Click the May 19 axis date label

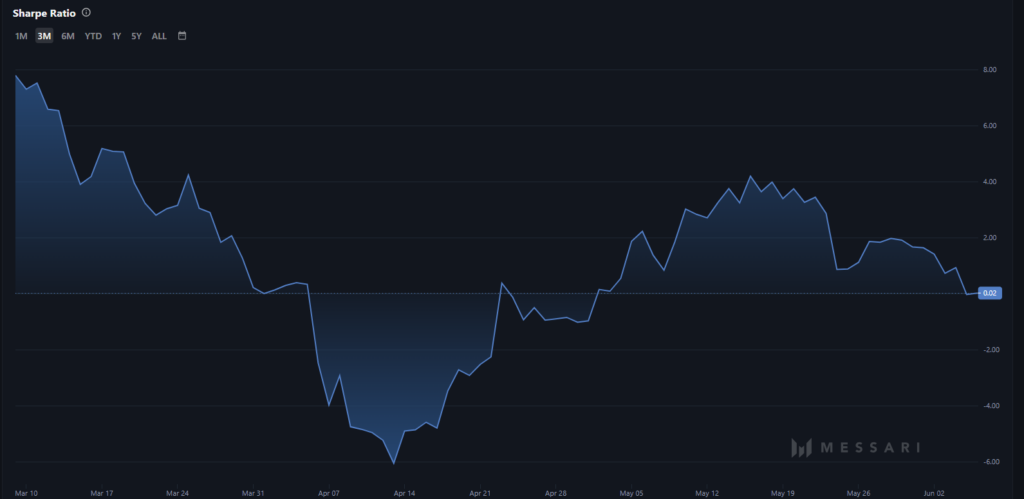tap(782, 493)
